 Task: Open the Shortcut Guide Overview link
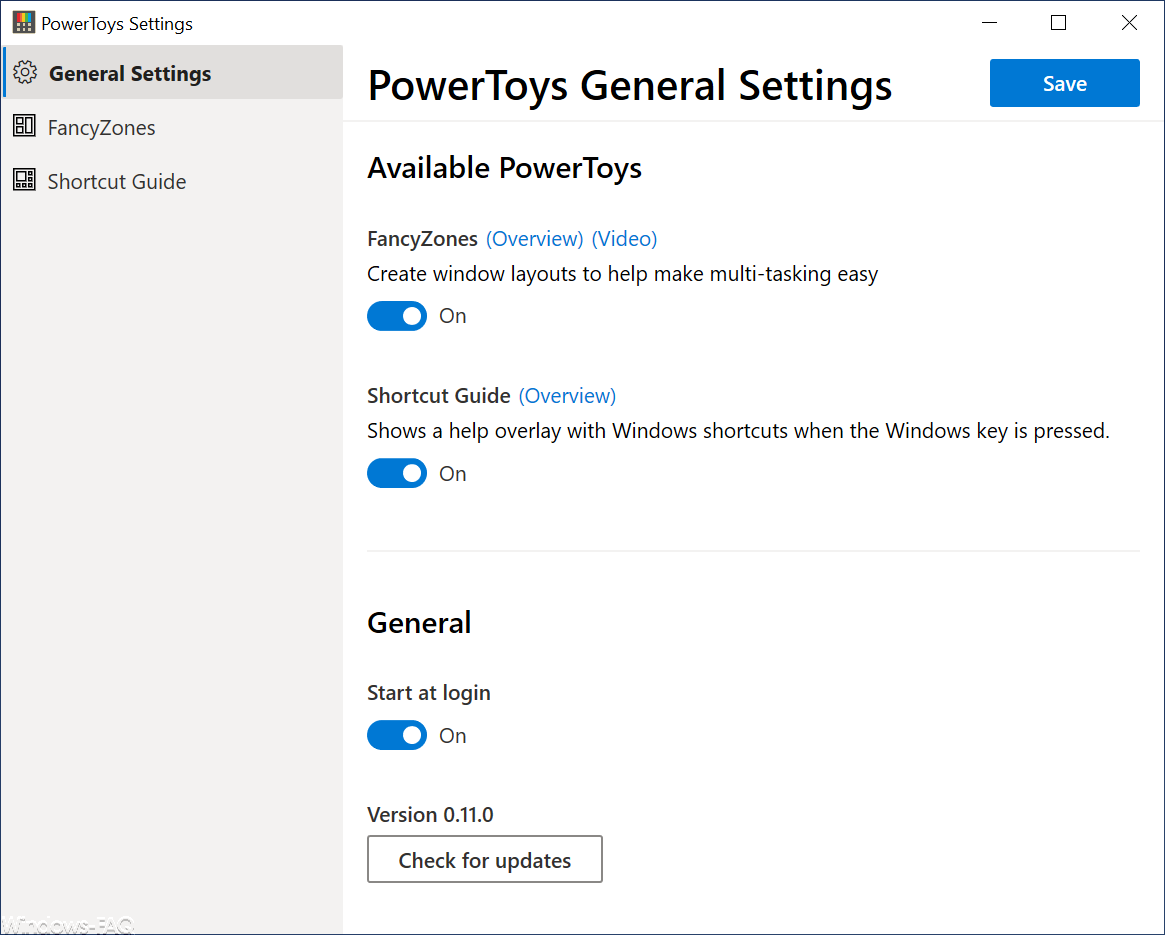click(x=567, y=395)
